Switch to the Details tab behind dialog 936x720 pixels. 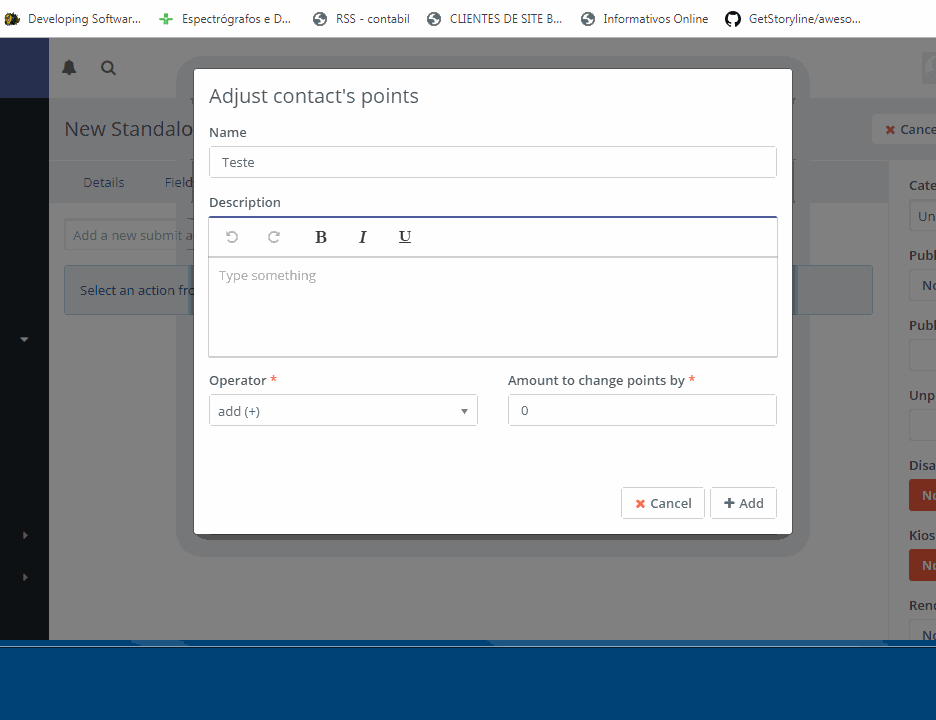[x=104, y=183]
